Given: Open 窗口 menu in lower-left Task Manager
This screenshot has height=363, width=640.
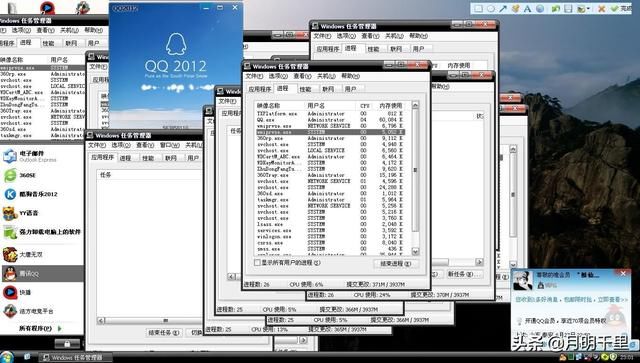Looking at the screenshot, I should coord(170,145).
